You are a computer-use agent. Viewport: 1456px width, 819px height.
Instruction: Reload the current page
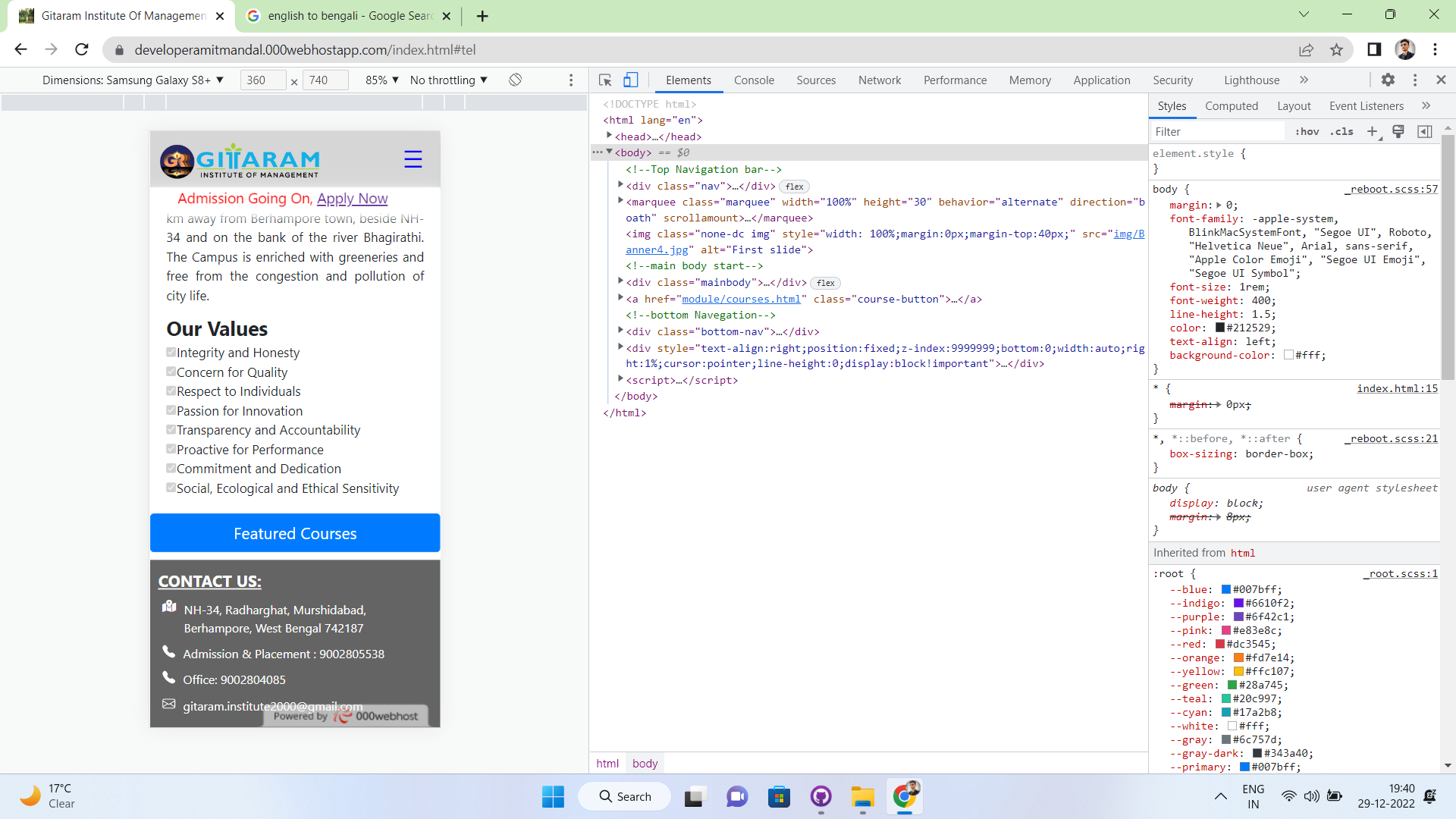tap(82, 50)
